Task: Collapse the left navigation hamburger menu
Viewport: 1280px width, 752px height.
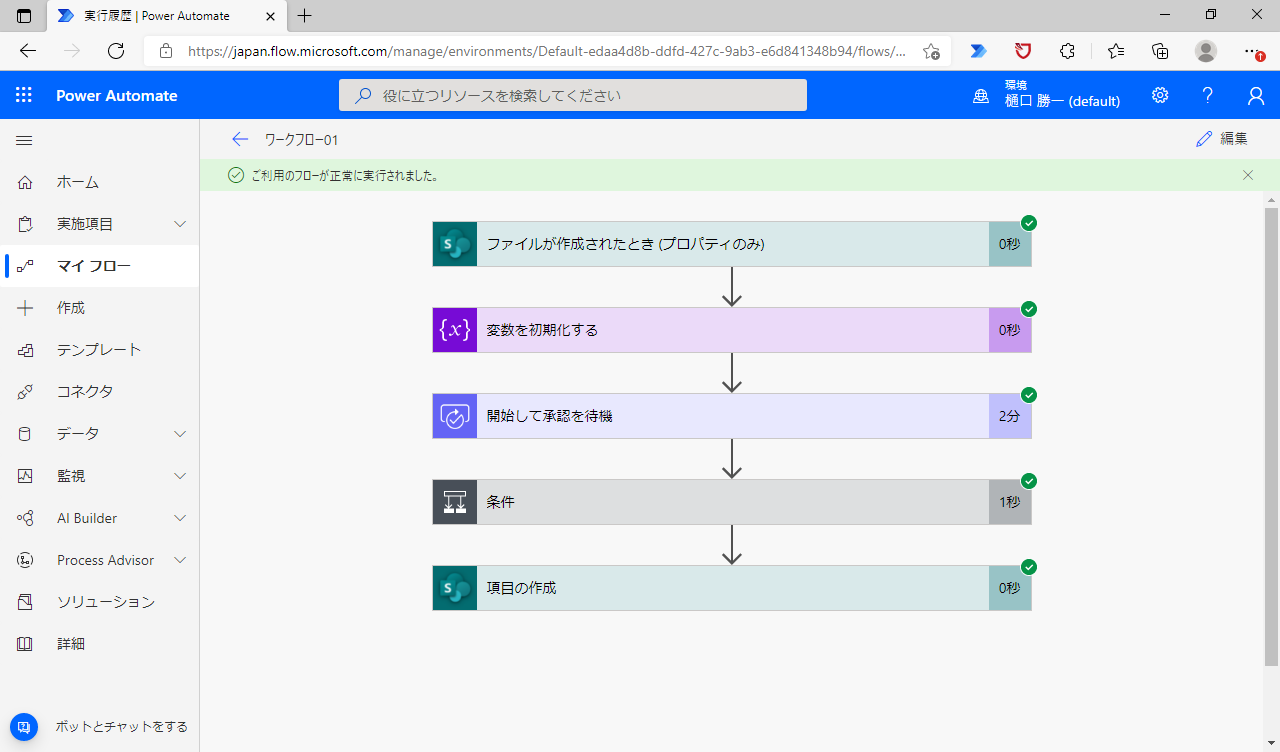Action: point(24,141)
